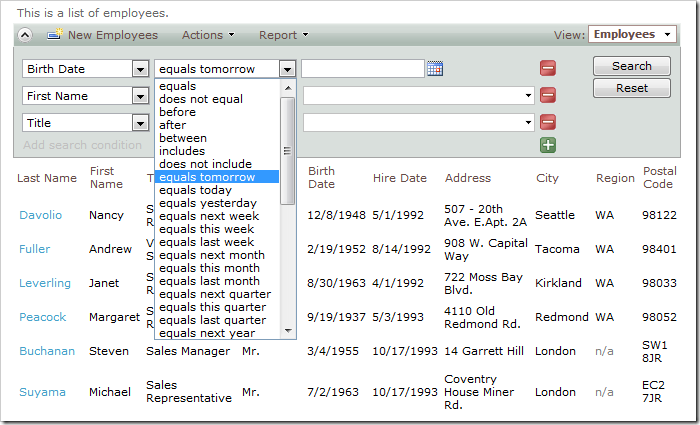Open the Leverling employee link
Viewport: 700px width, 425px height.
tap(45, 283)
